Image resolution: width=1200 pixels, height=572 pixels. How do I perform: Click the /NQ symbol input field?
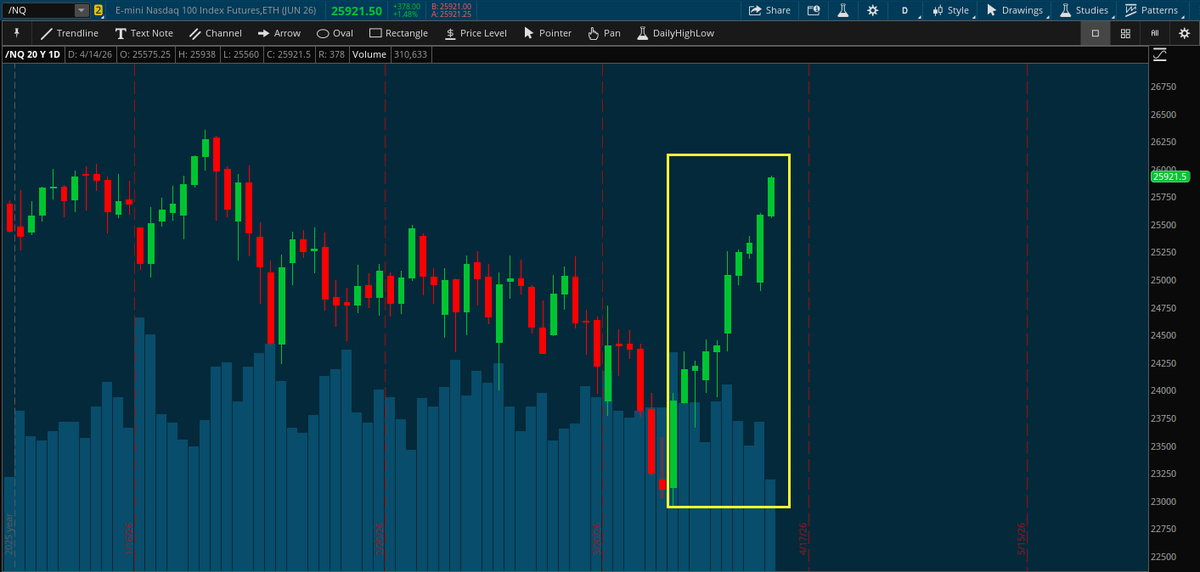click(x=39, y=10)
